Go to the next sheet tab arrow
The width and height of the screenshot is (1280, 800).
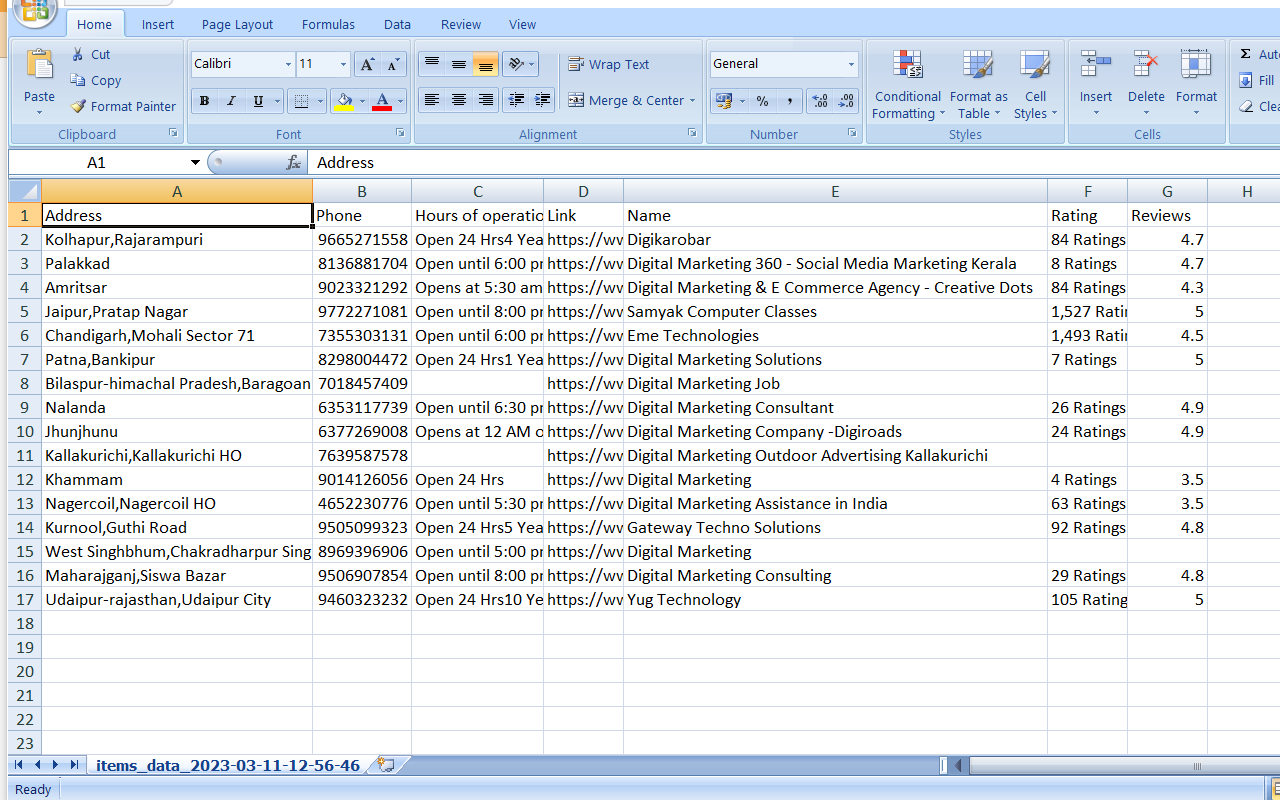(x=54, y=765)
